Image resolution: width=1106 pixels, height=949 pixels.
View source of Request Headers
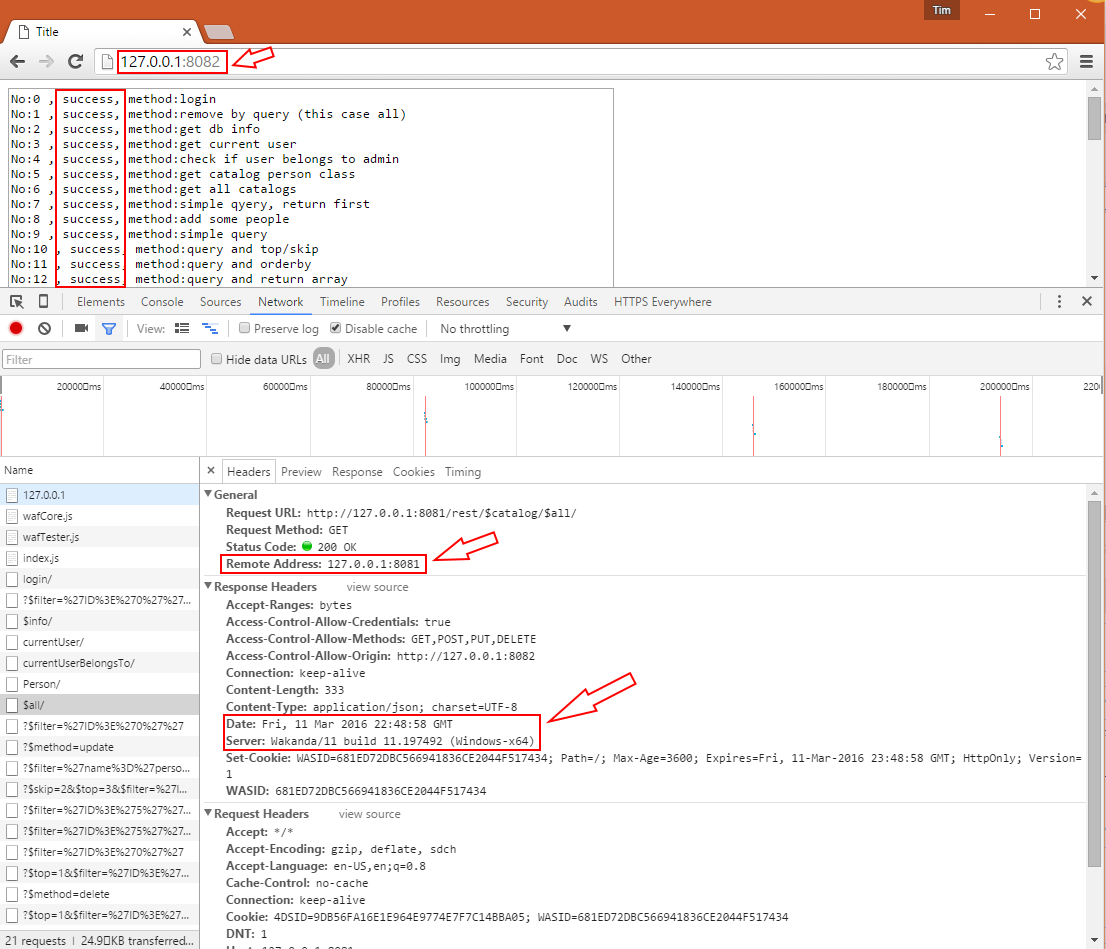pos(370,814)
